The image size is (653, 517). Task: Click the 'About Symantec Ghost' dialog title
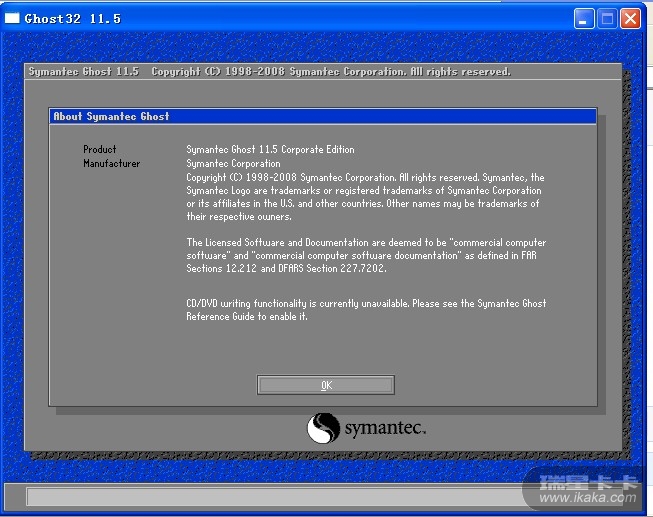coord(111,116)
